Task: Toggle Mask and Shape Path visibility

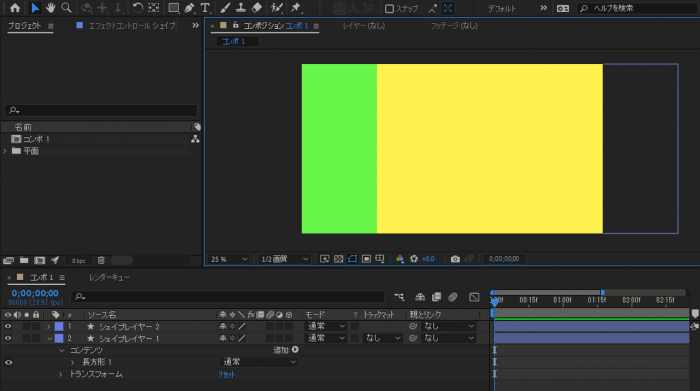Action: (352, 259)
